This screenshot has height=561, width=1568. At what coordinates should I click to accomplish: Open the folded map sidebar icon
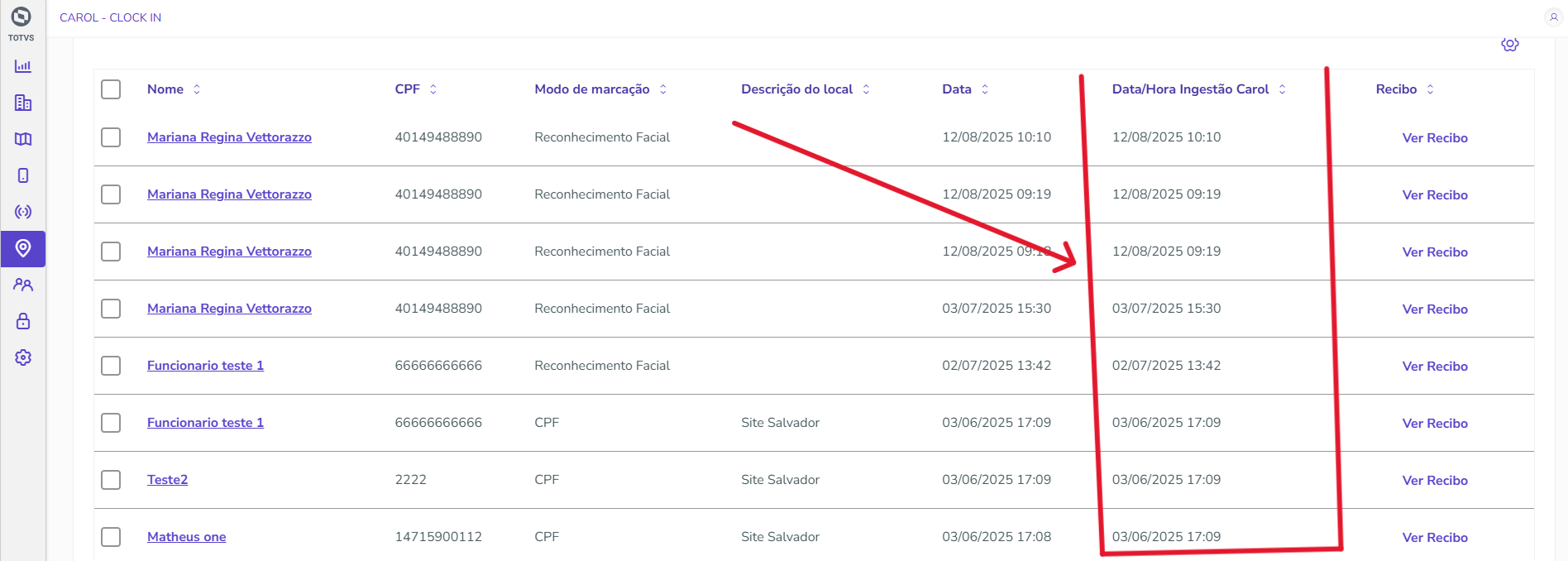[23, 139]
